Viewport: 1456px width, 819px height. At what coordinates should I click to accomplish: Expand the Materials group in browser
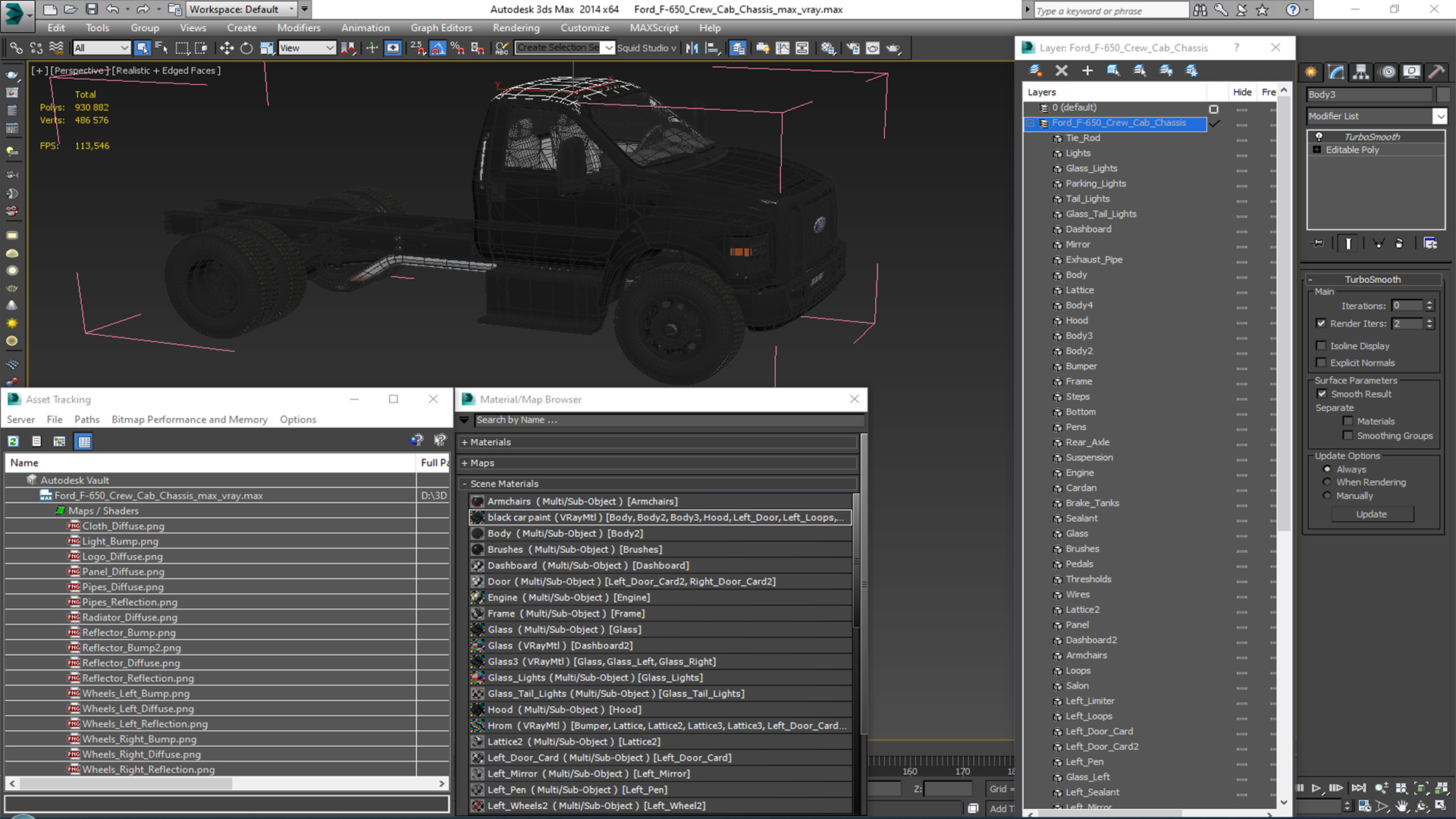[x=464, y=442]
